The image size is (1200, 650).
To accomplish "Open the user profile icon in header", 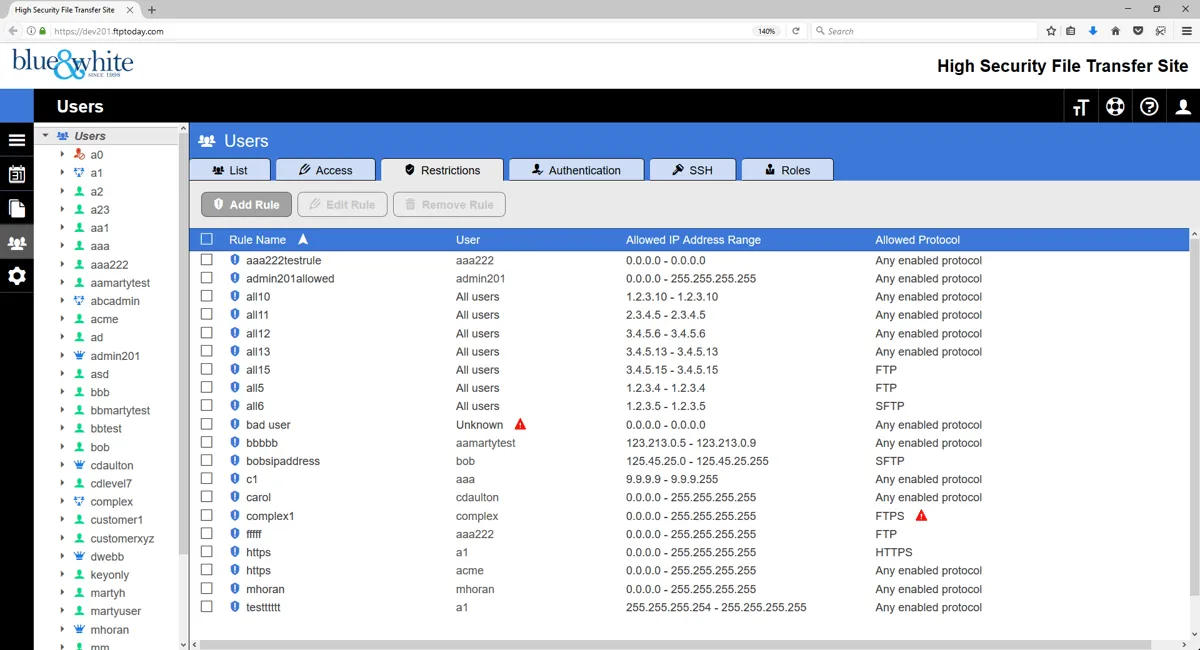I will pos(1183,107).
